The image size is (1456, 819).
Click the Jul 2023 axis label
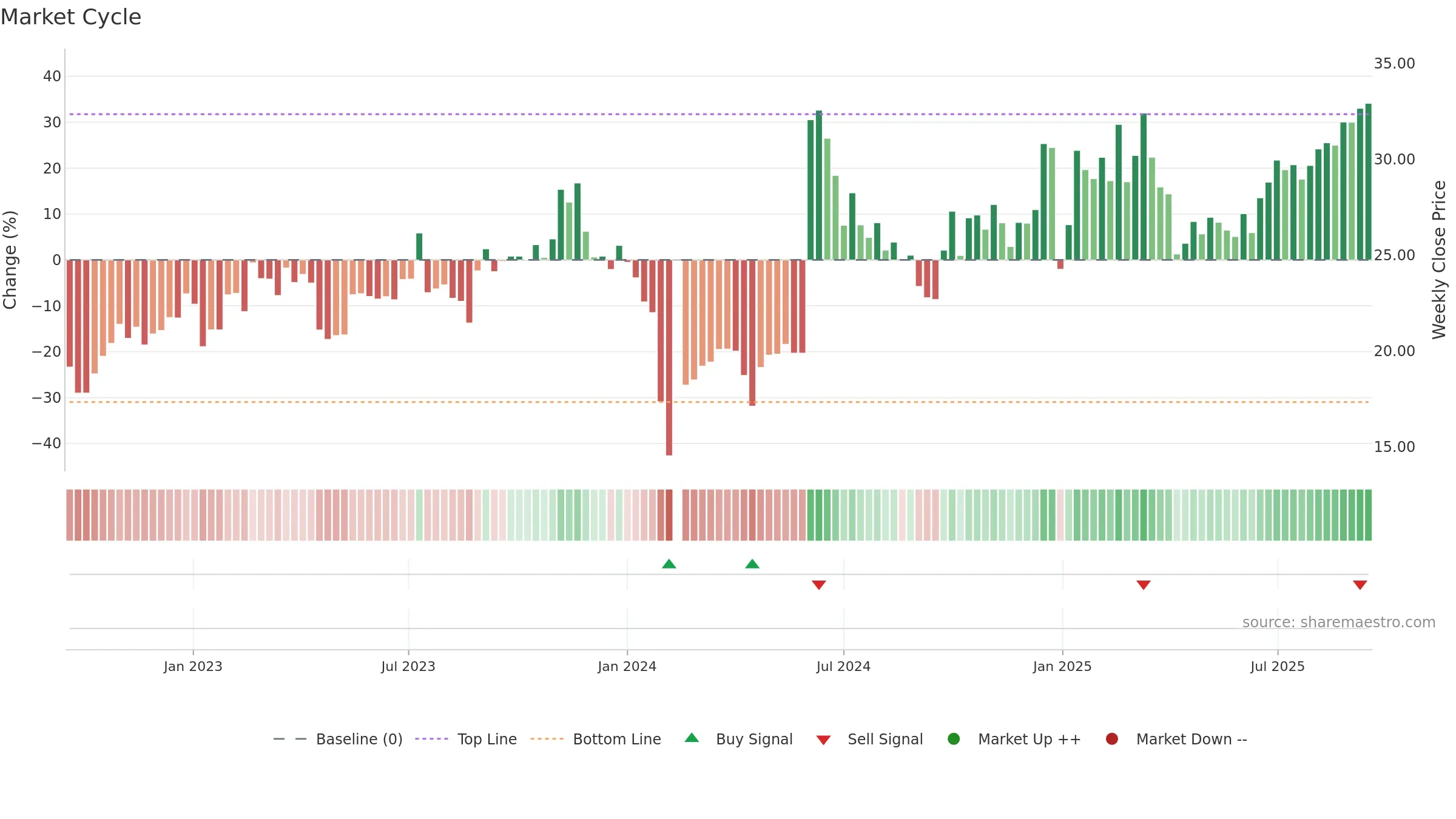(x=408, y=667)
